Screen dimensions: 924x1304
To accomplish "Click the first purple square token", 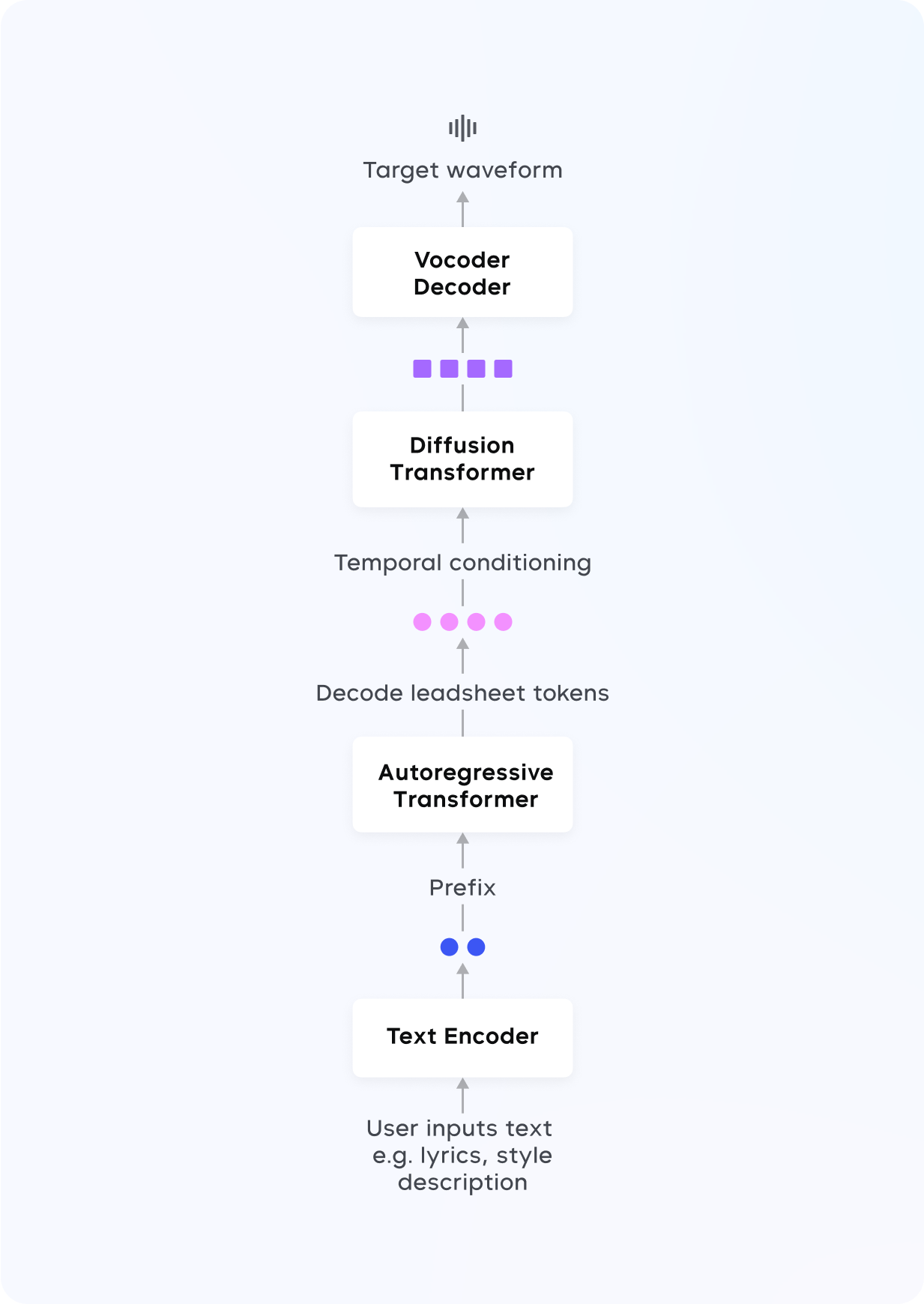I will tap(422, 369).
